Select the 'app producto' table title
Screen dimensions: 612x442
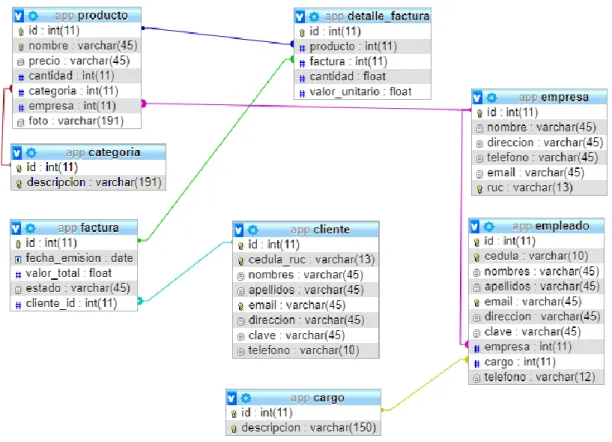[91, 16]
